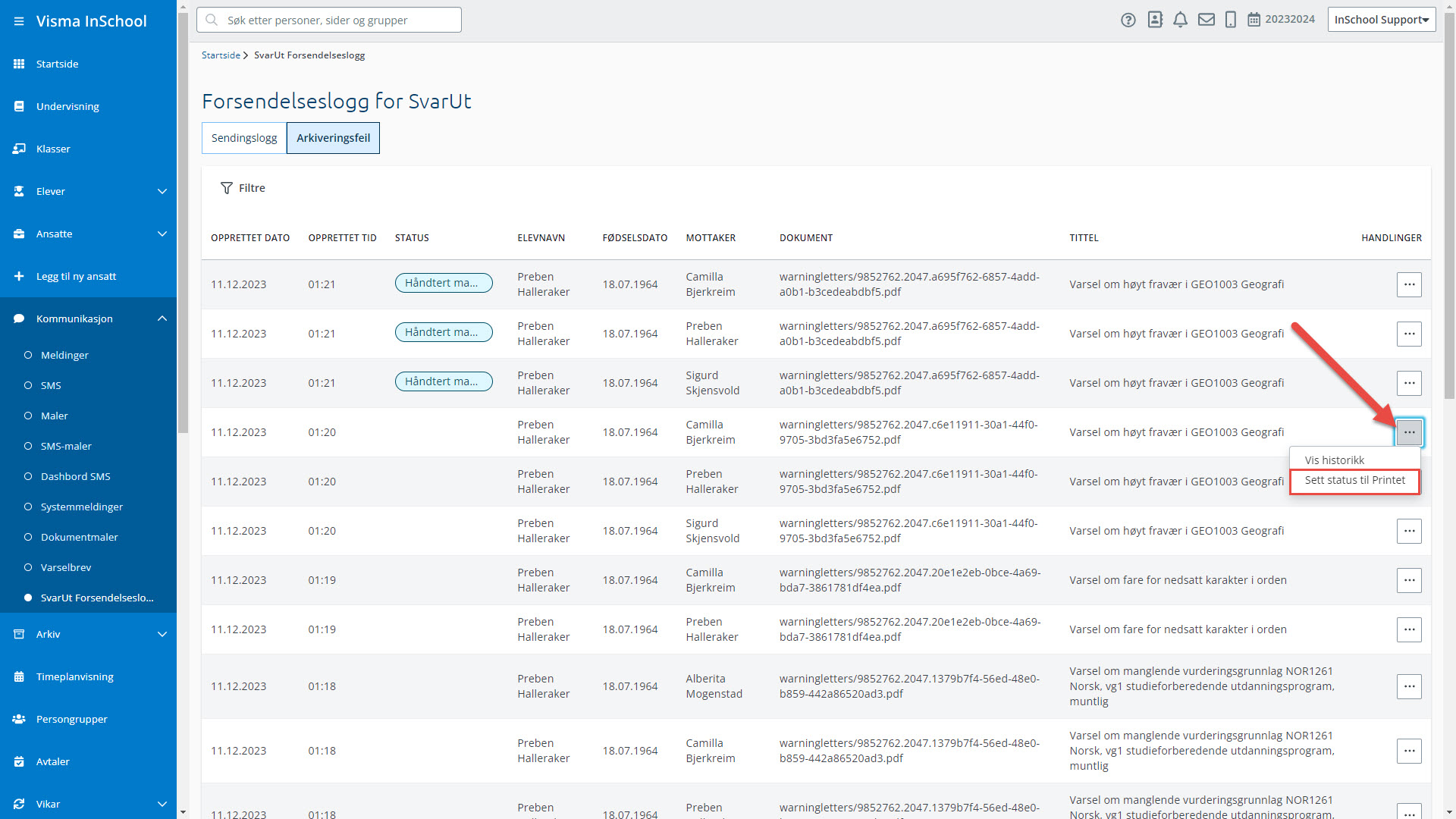Open the mail envelope icon
This screenshot has height=819, width=1456.
pos(1207,20)
